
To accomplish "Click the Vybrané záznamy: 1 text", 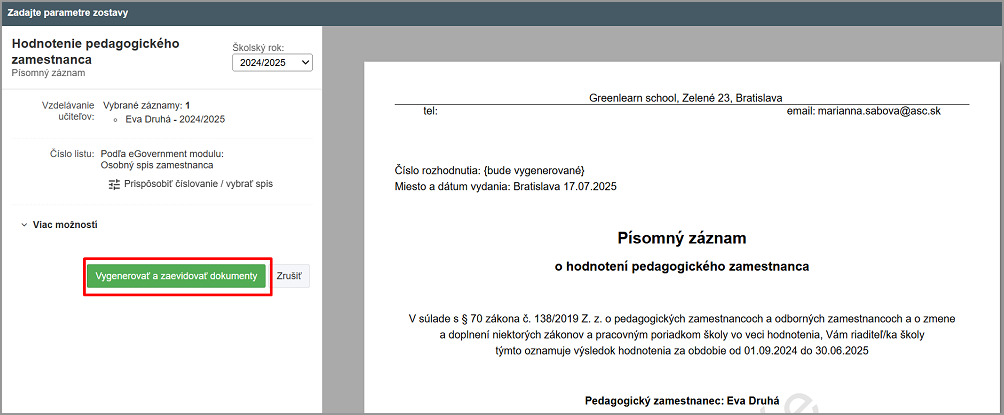I will (147, 105).
